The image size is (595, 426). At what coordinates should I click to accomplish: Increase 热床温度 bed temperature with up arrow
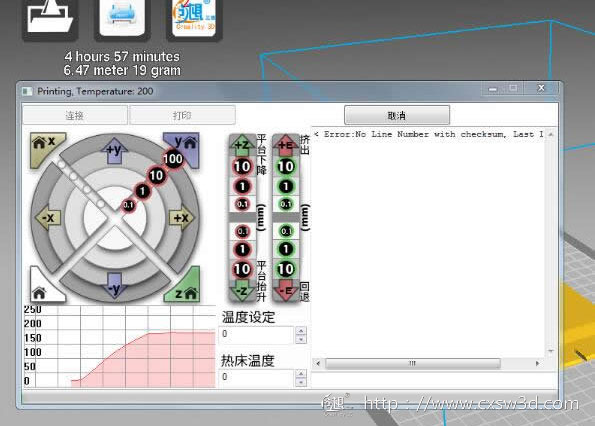pos(301,374)
